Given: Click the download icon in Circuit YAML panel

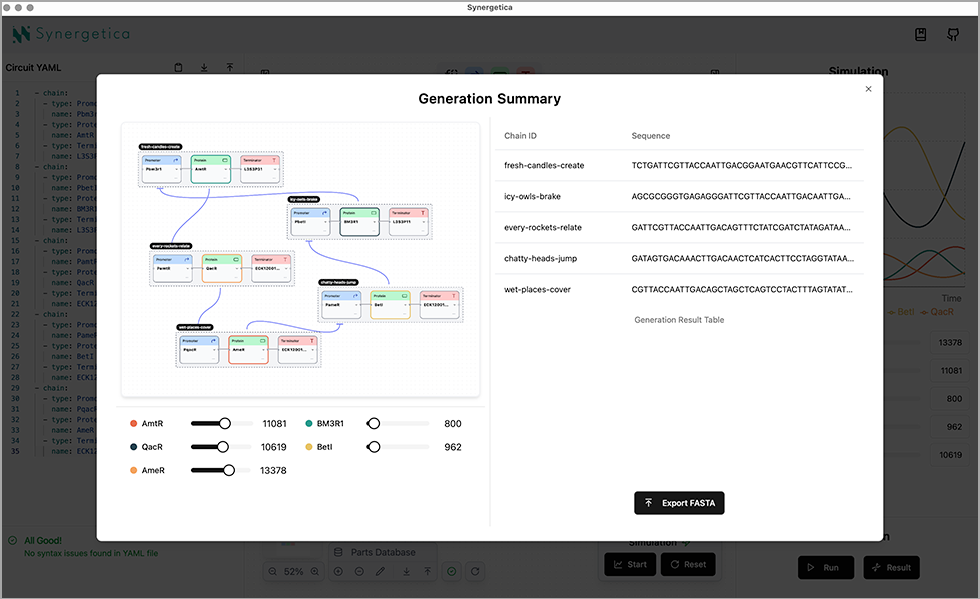Looking at the screenshot, I should [204, 68].
